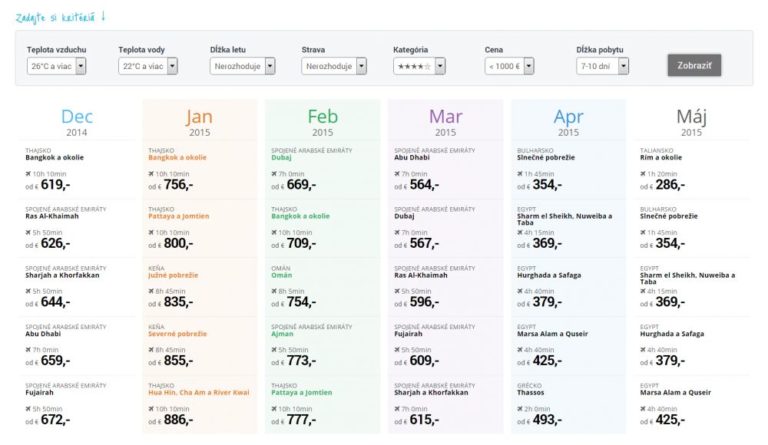768x445 pixels.
Task: Click airplane icon in Mar Abu Dhabi listing
Action: coord(397,173)
